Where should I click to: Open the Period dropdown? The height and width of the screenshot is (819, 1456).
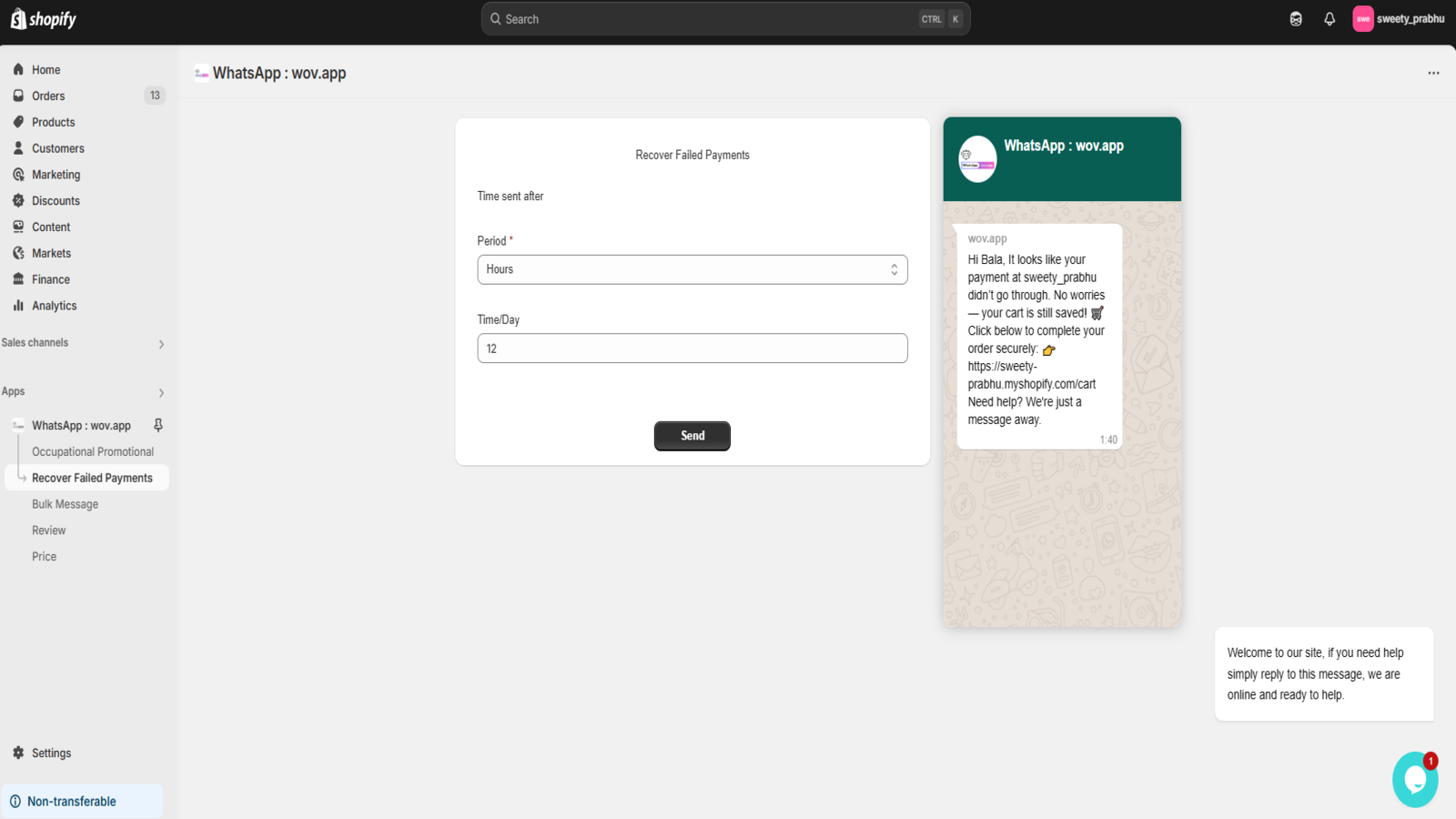pyautogui.click(x=693, y=269)
